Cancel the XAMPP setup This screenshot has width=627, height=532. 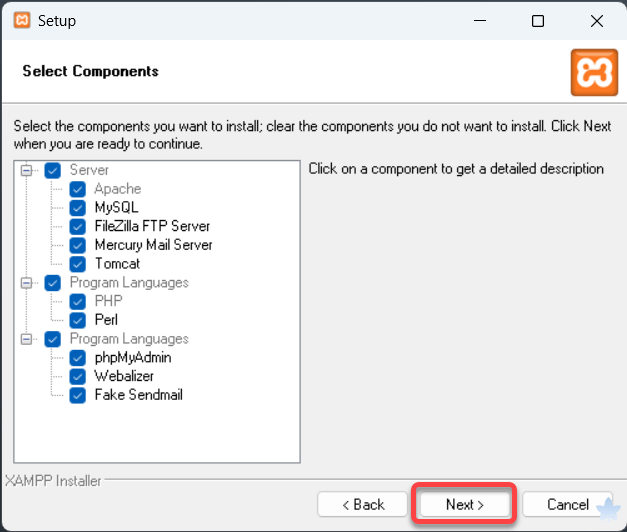coord(567,504)
